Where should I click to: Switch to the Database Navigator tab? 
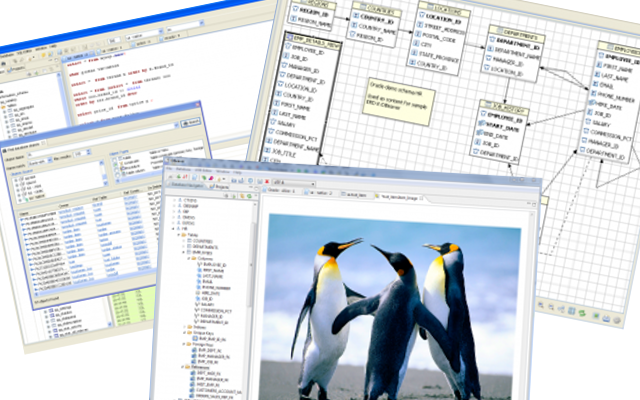(x=186, y=185)
